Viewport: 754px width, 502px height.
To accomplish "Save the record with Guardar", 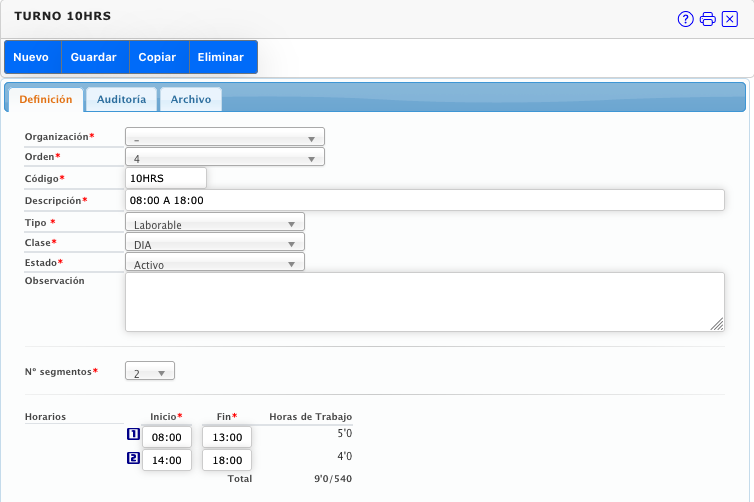I will [x=94, y=57].
